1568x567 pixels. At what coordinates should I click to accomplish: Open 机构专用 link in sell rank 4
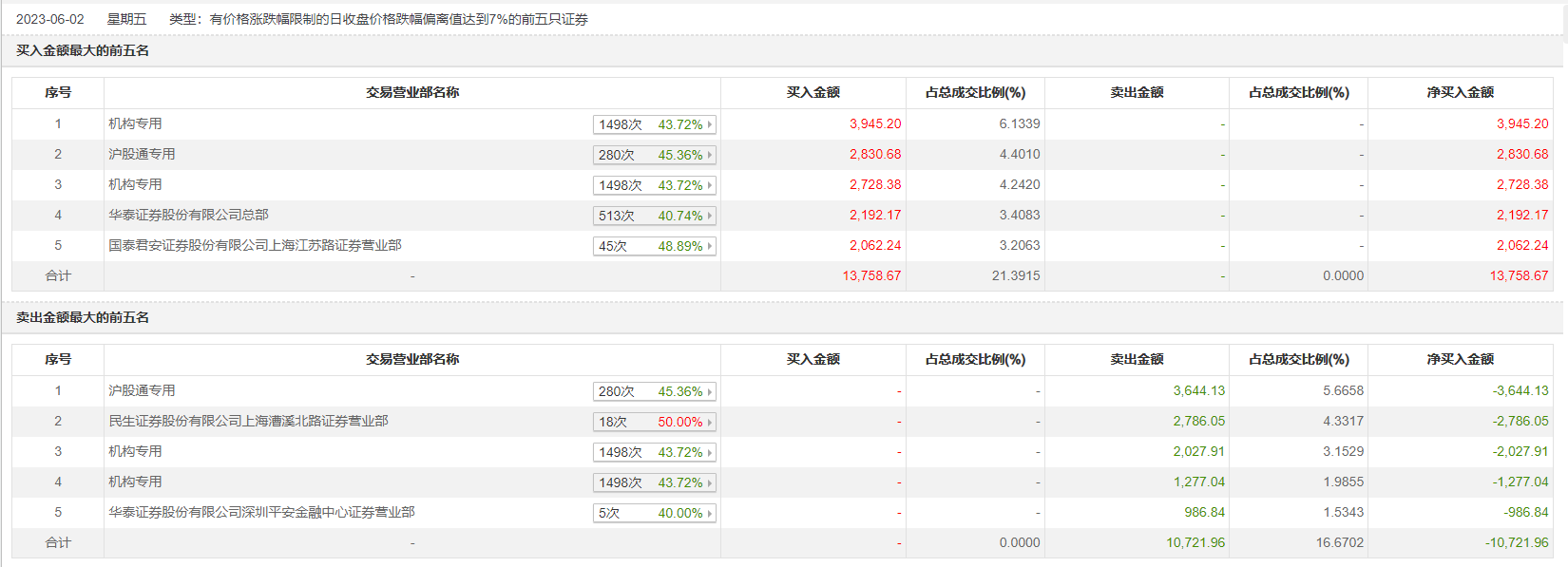[135, 482]
